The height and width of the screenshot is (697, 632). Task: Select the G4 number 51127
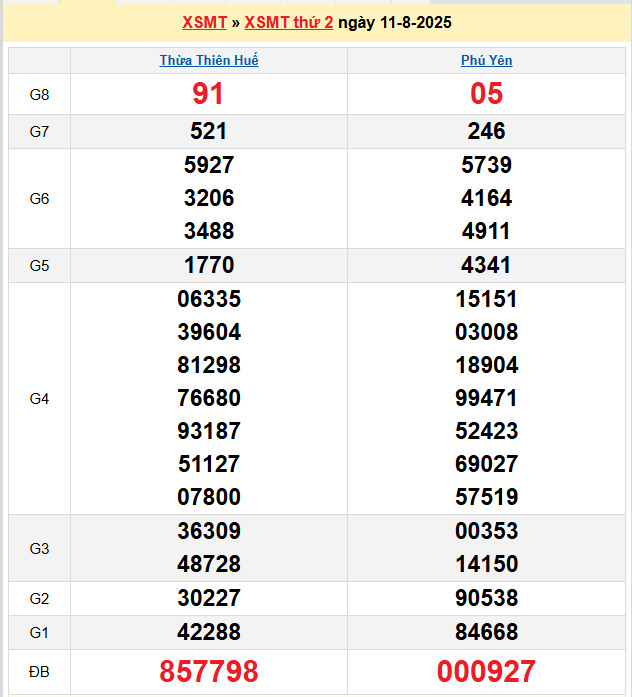(209, 464)
